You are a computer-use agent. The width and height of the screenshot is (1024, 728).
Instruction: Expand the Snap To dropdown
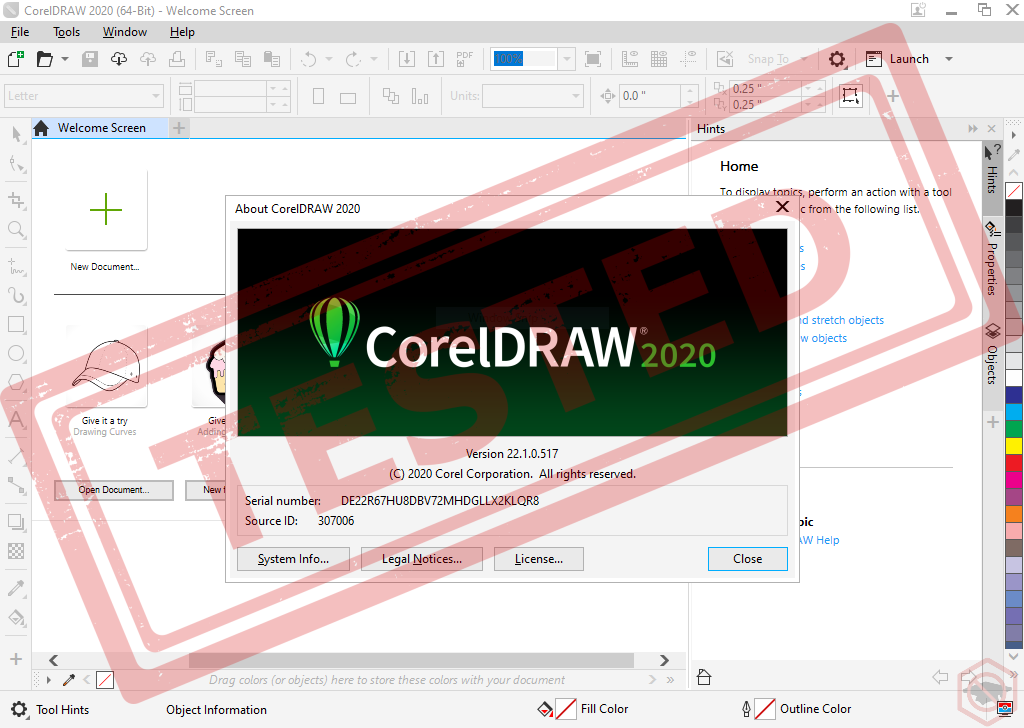tap(804, 59)
